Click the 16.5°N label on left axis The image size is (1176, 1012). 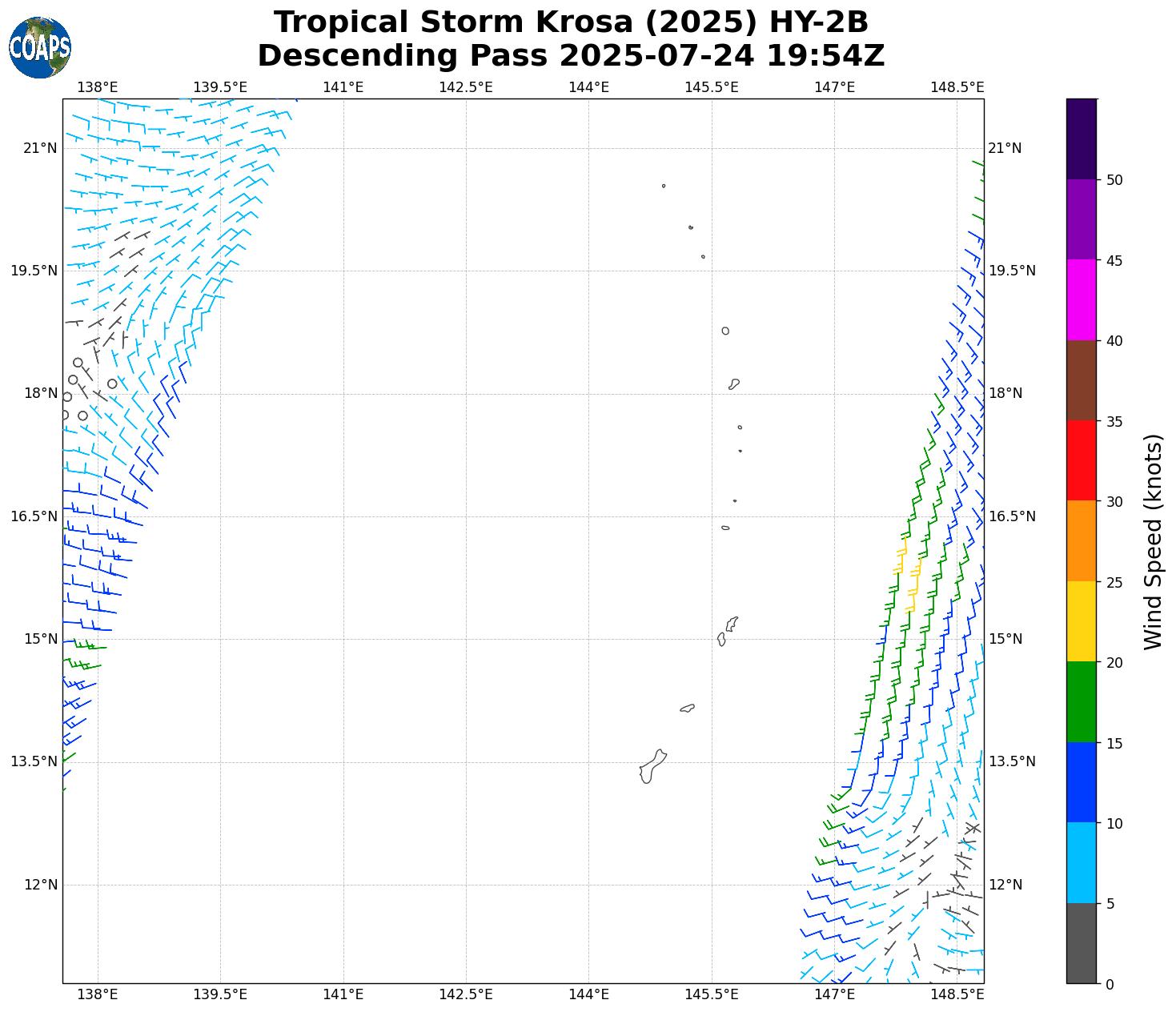(x=34, y=516)
